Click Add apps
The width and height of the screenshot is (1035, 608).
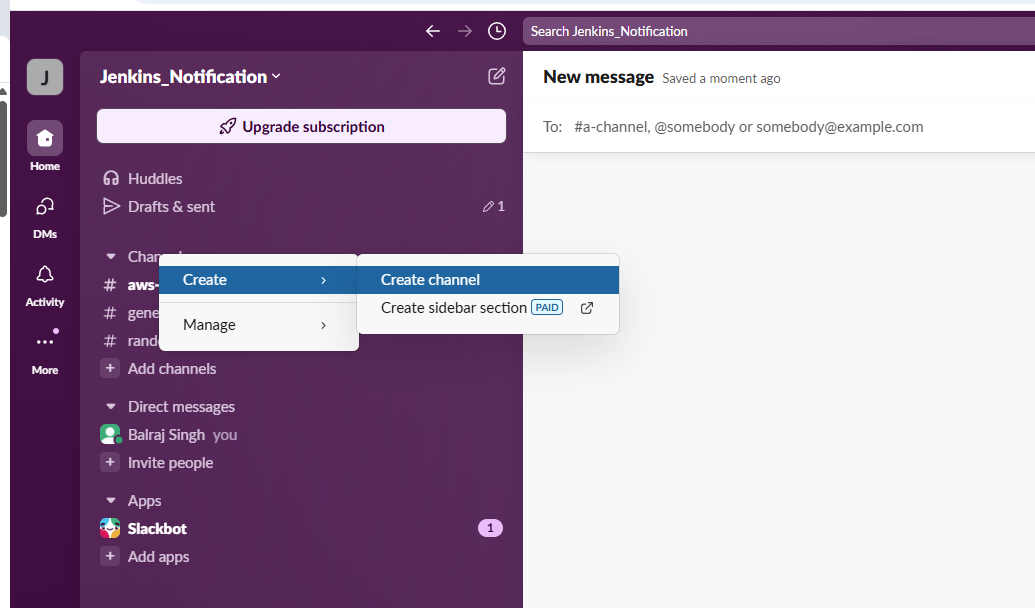(x=158, y=556)
